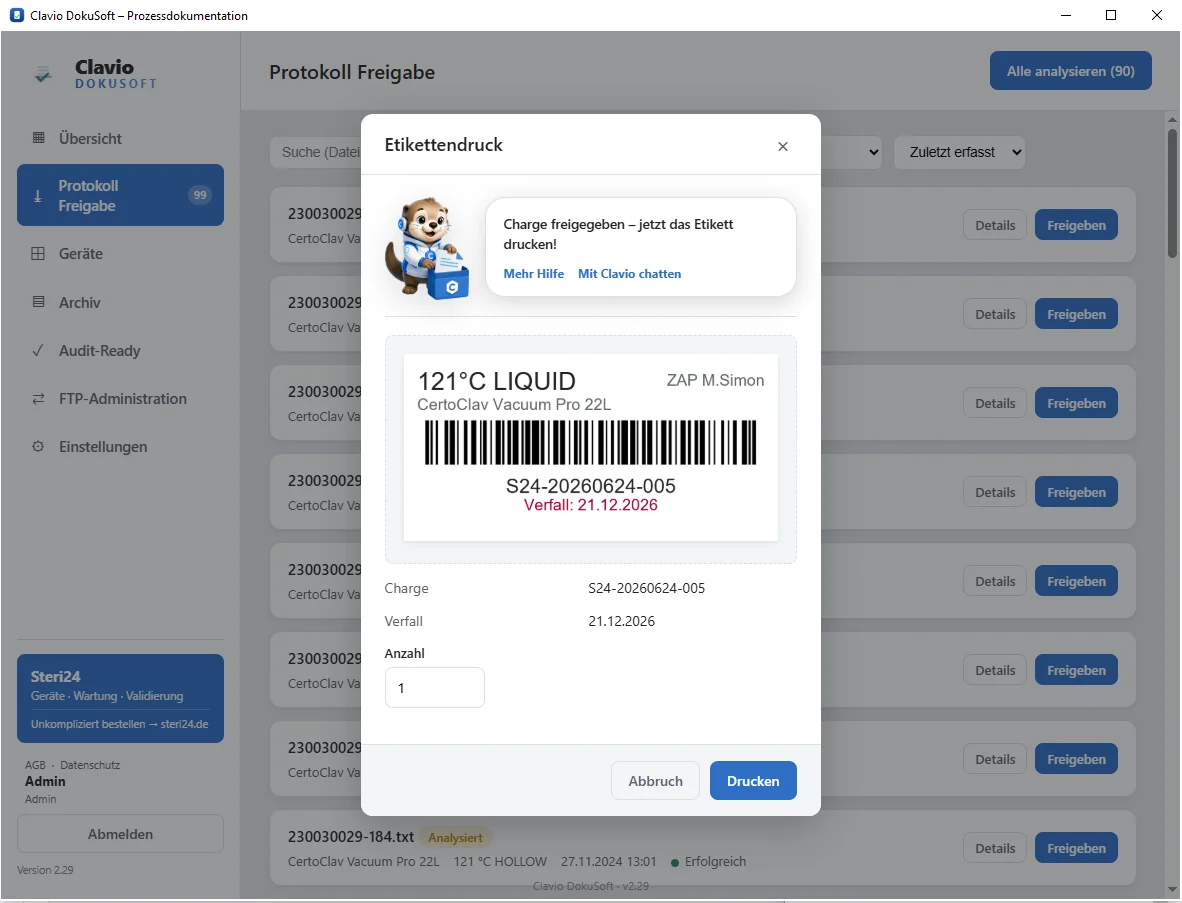Click the Einstellungen gear icon
The width and height of the screenshot is (1182, 903).
tap(38, 446)
